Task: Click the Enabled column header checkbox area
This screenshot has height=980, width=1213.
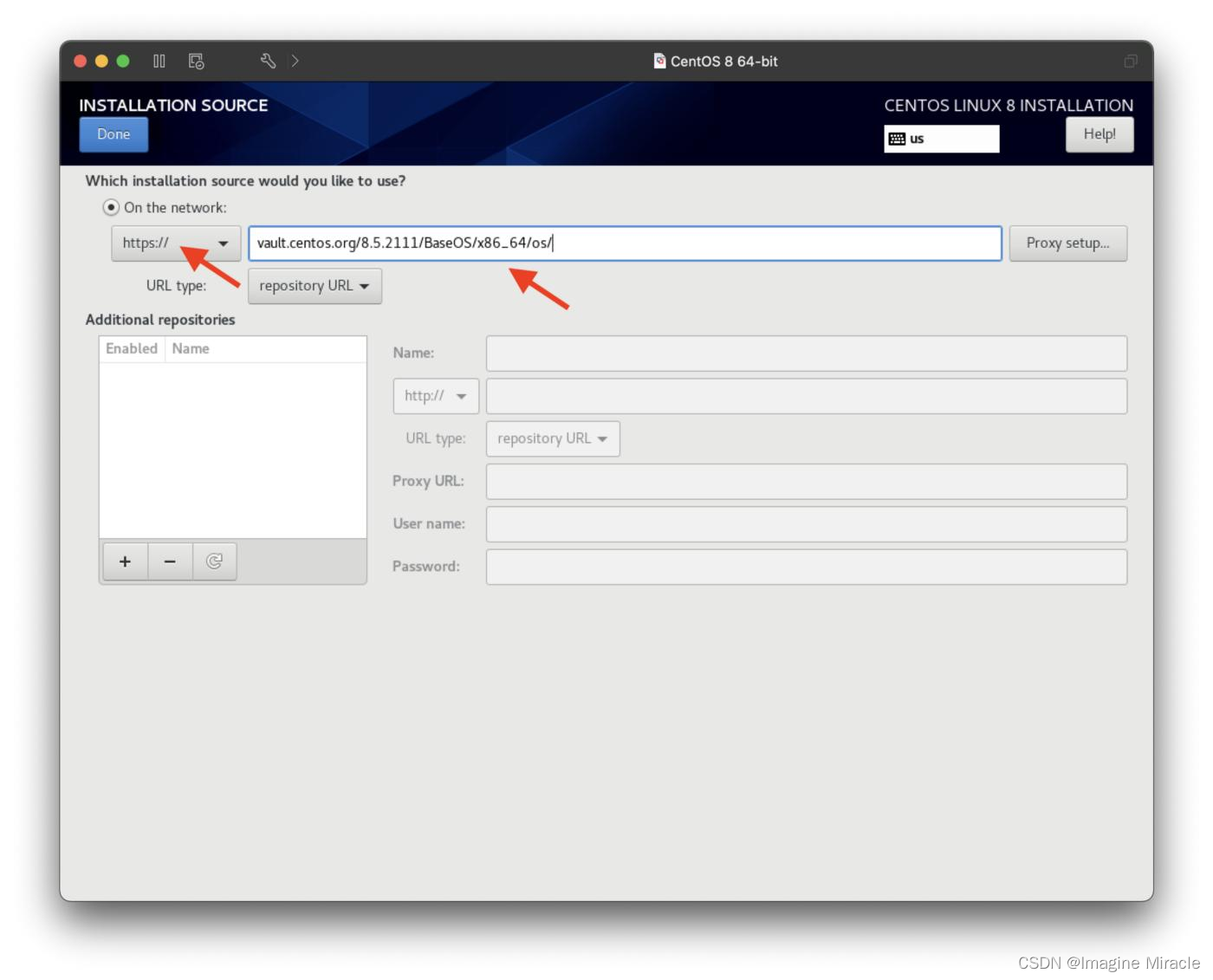Action: pos(131,348)
